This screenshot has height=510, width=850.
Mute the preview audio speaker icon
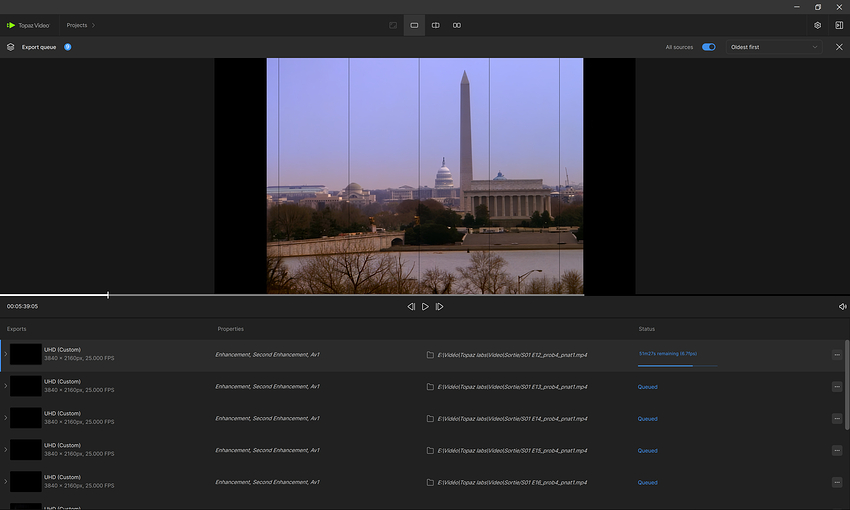842,307
